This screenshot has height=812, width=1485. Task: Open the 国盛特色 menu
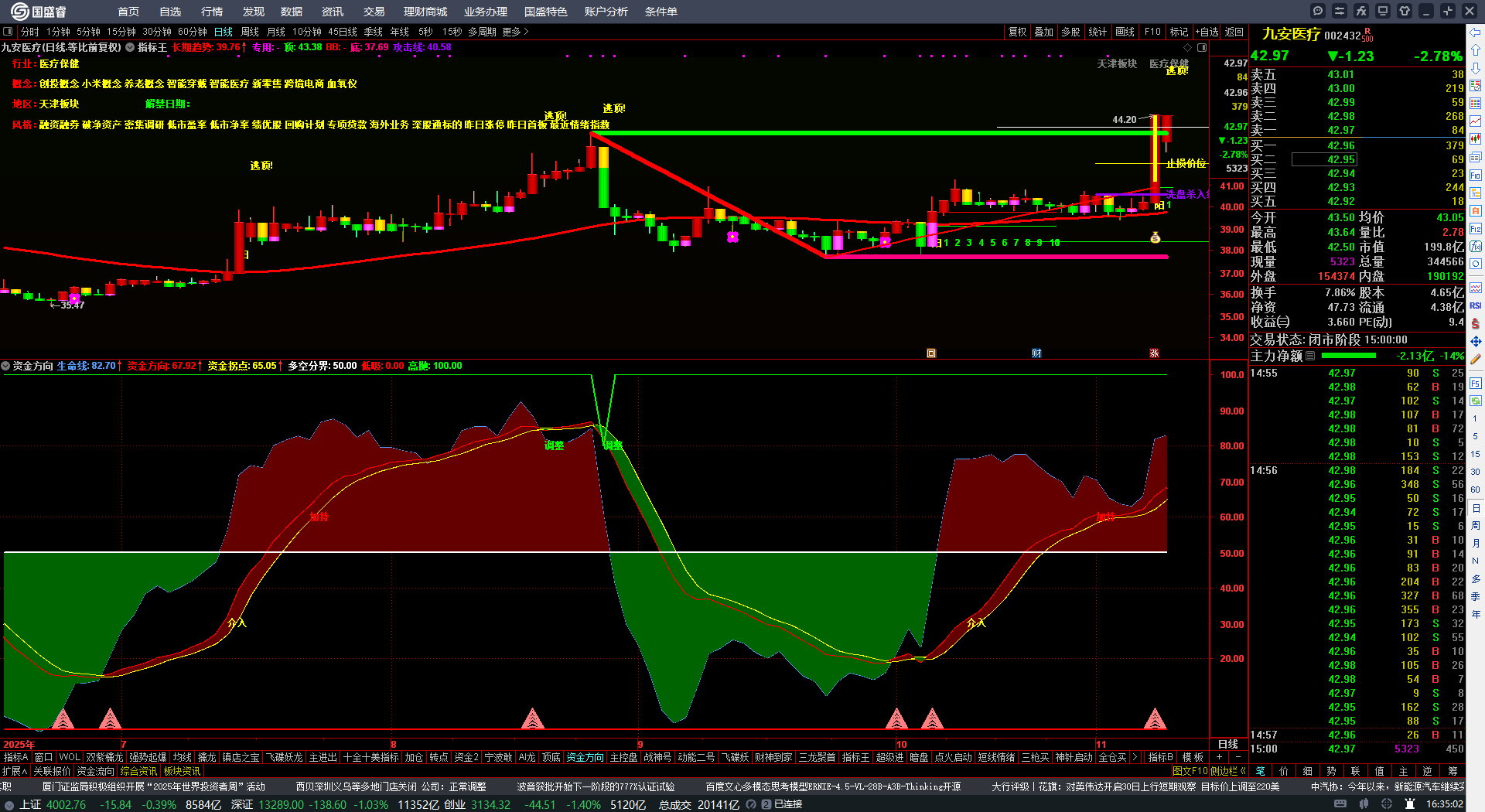click(x=546, y=12)
